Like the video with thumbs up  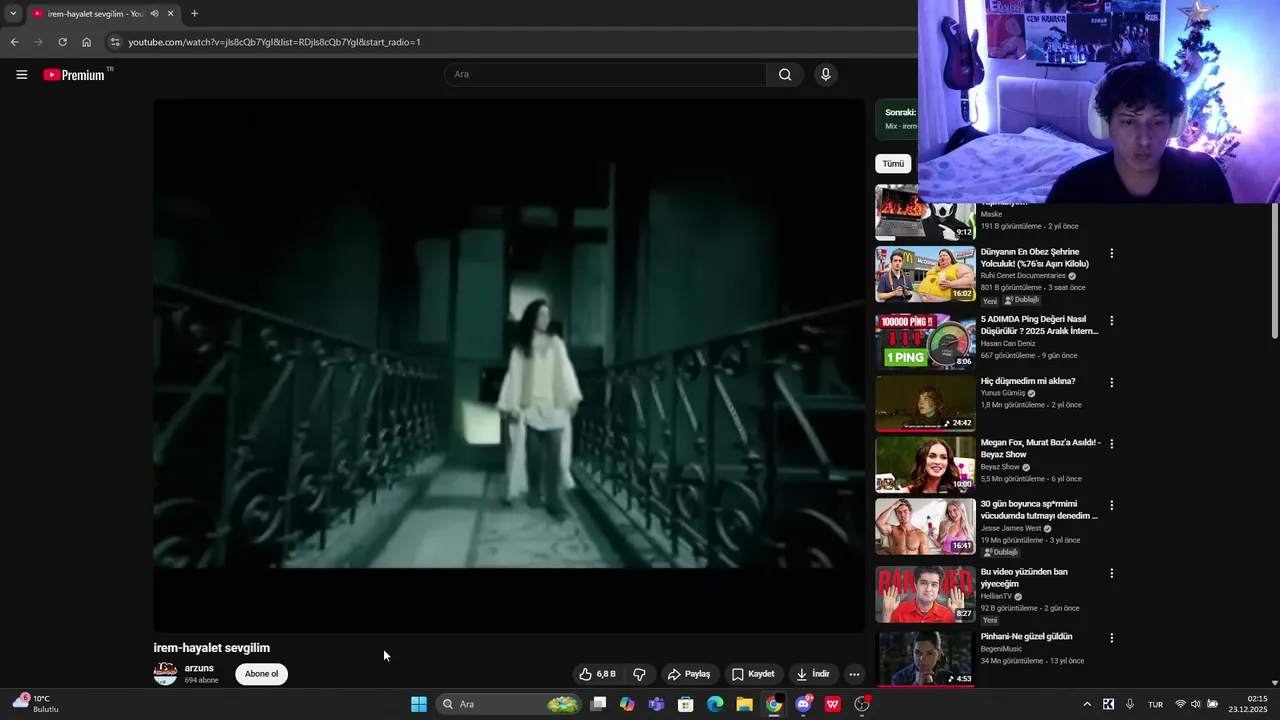[x=598, y=674]
